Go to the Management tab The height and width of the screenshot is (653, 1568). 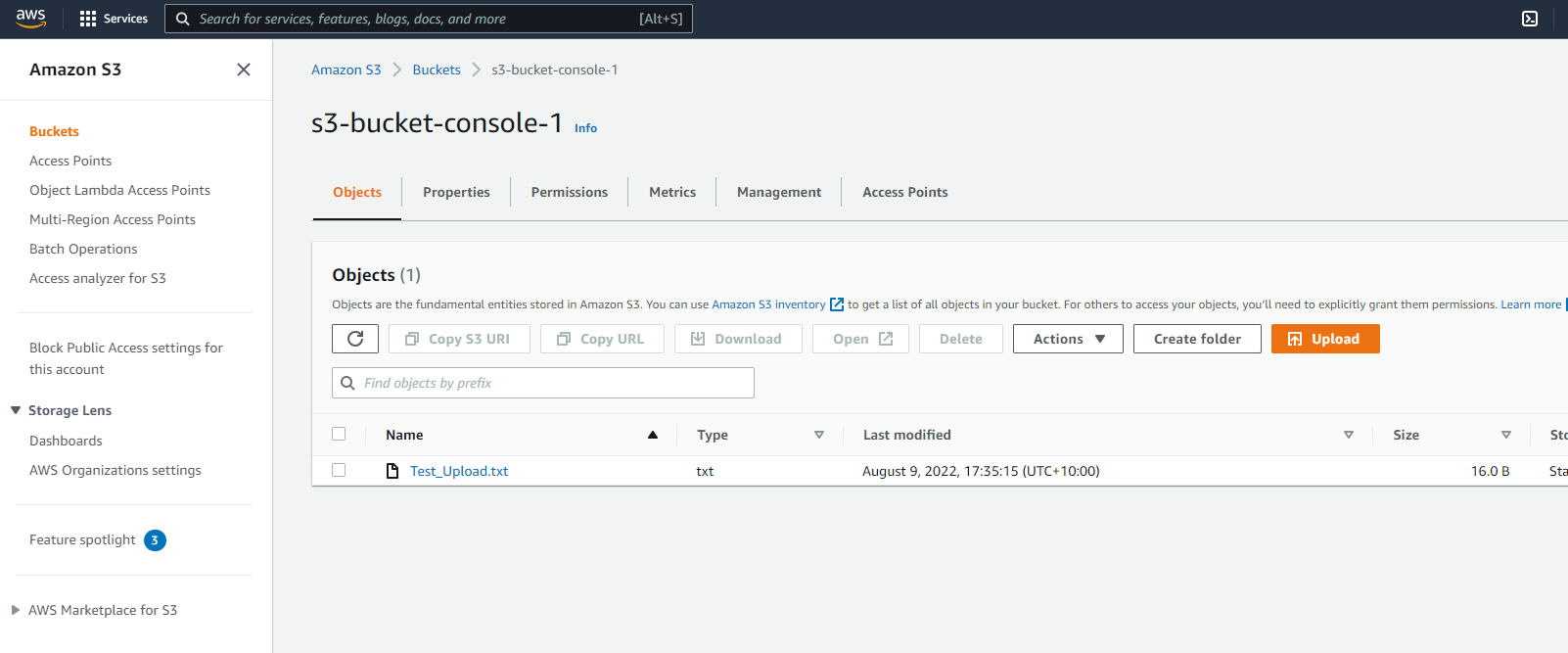779,192
